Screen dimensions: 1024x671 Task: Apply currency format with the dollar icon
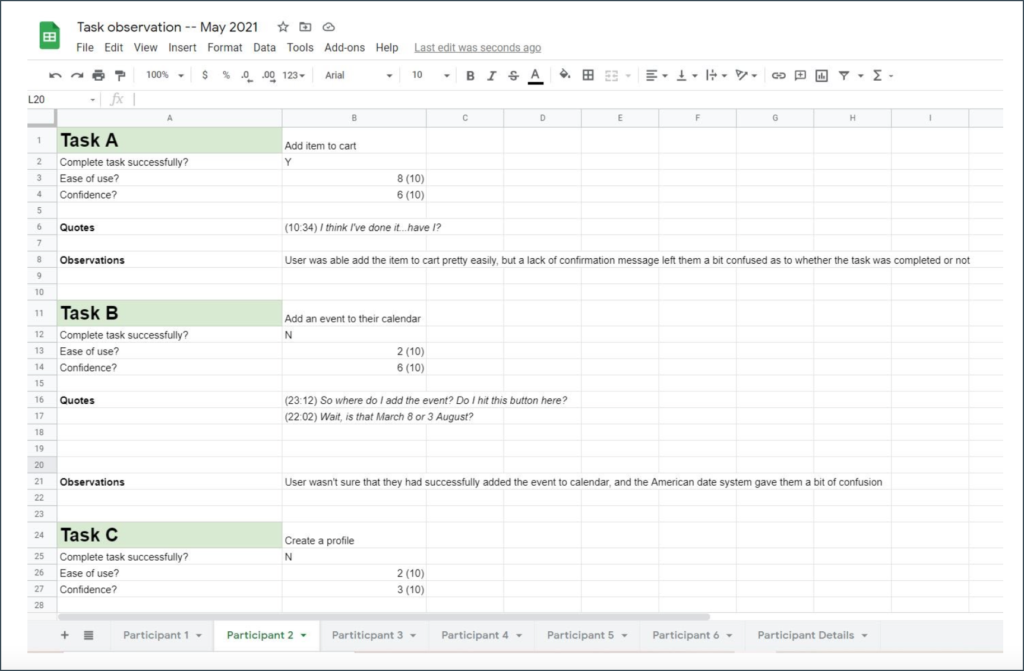tap(205, 75)
